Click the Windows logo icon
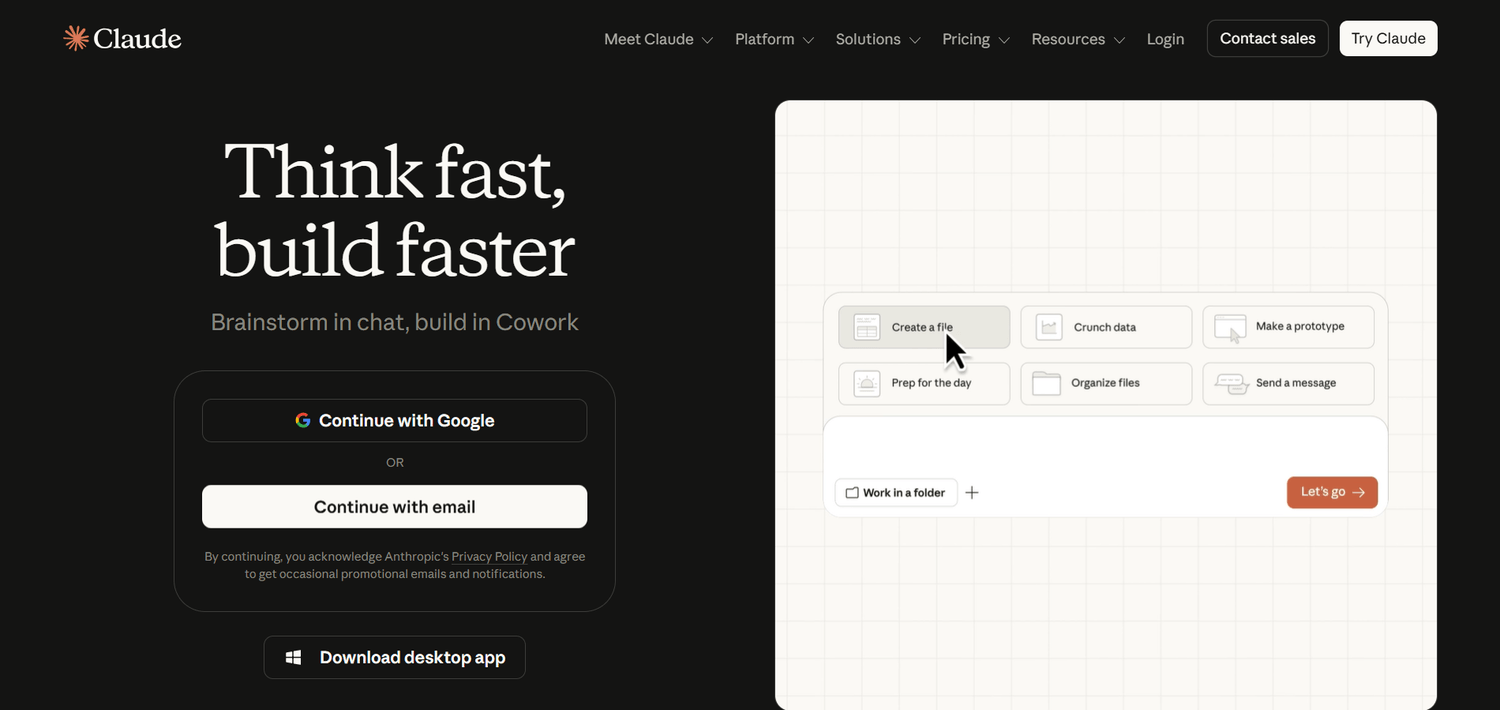Viewport: 1500px width, 710px height. click(x=294, y=658)
